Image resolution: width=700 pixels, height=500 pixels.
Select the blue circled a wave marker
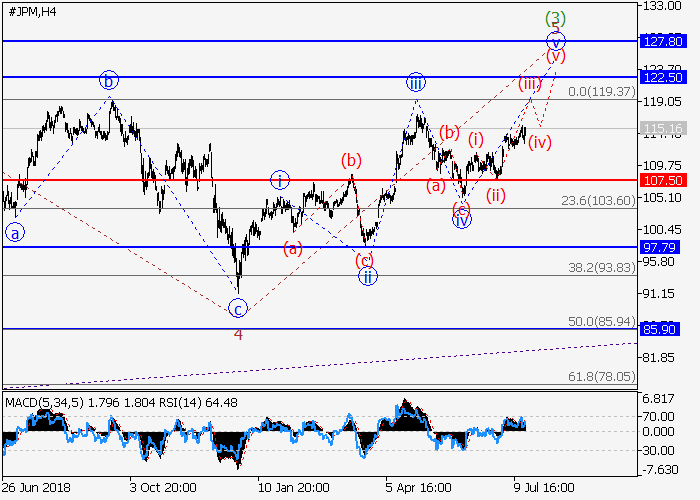[15, 232]
